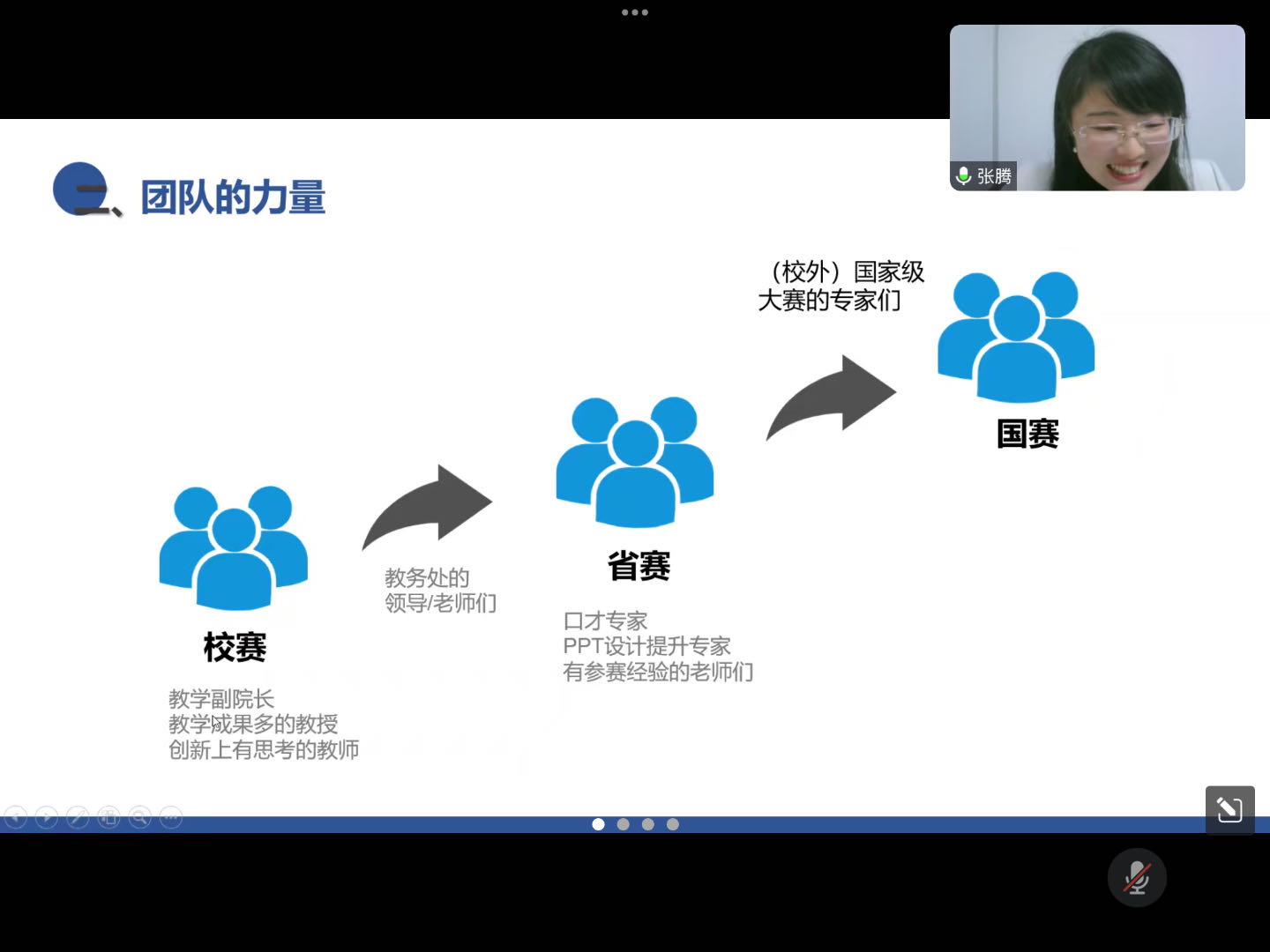Unmute the microphone button
The width and height of the screenshot is (1270, 952).
pos(1137,878)
